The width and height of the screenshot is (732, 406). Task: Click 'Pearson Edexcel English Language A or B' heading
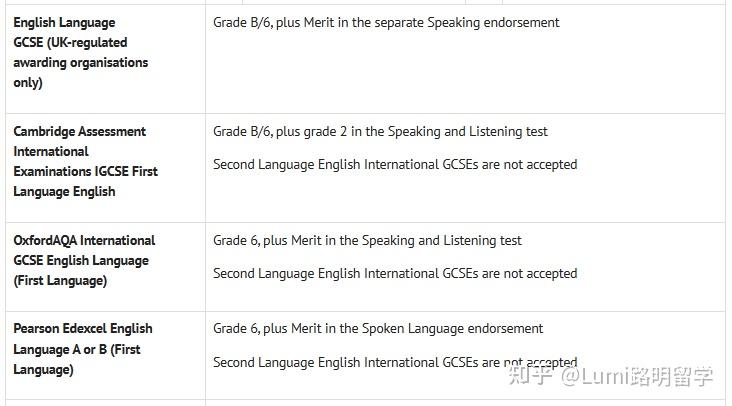pos(83,339)
